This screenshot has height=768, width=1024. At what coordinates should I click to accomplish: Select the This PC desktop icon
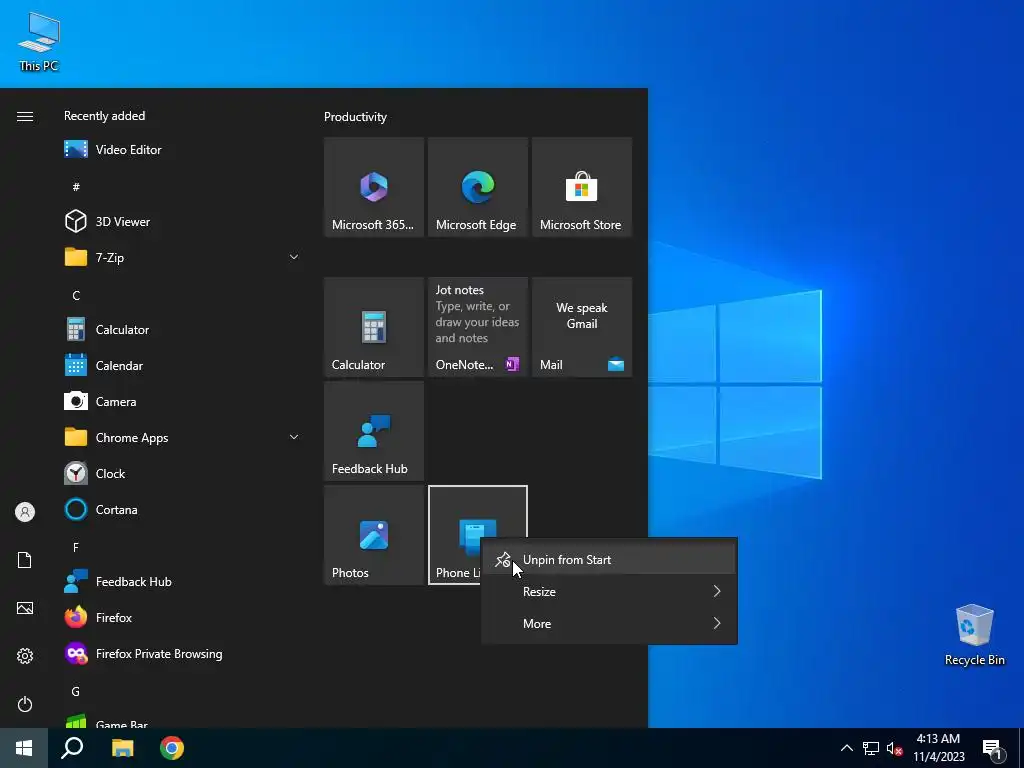click(39, 42)
